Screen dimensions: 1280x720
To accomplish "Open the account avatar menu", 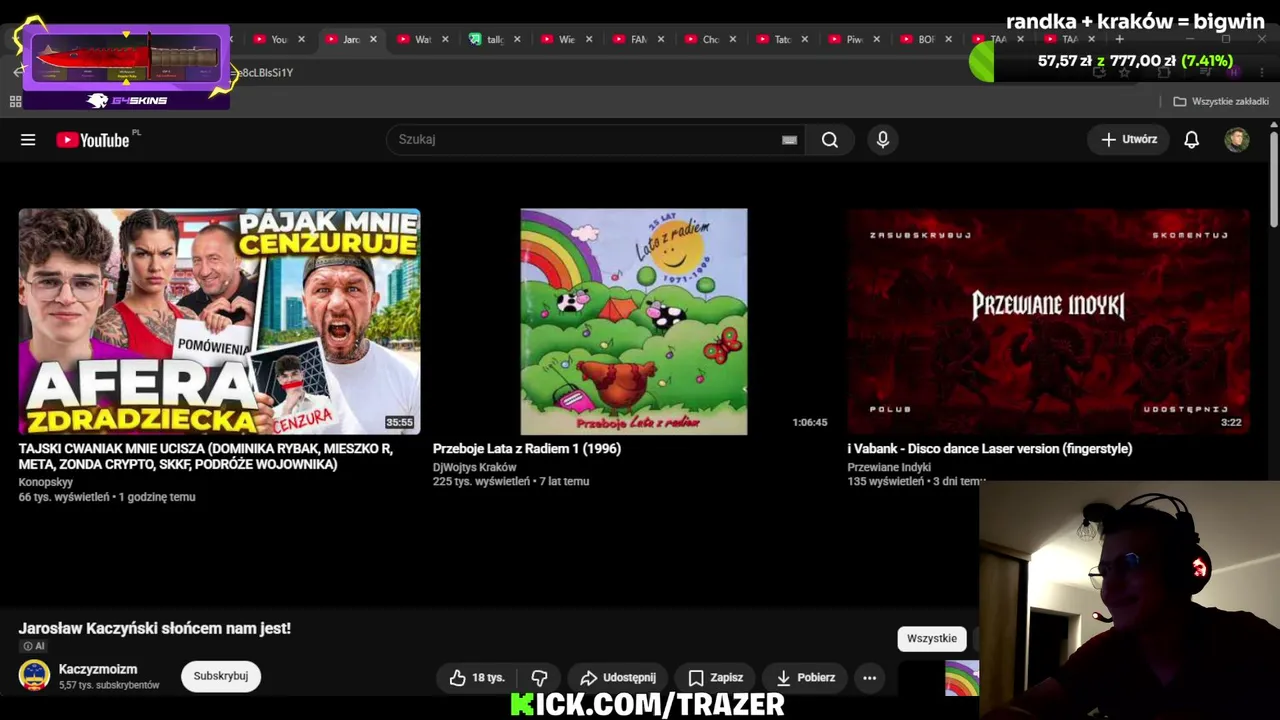I will coord(1237,140).
